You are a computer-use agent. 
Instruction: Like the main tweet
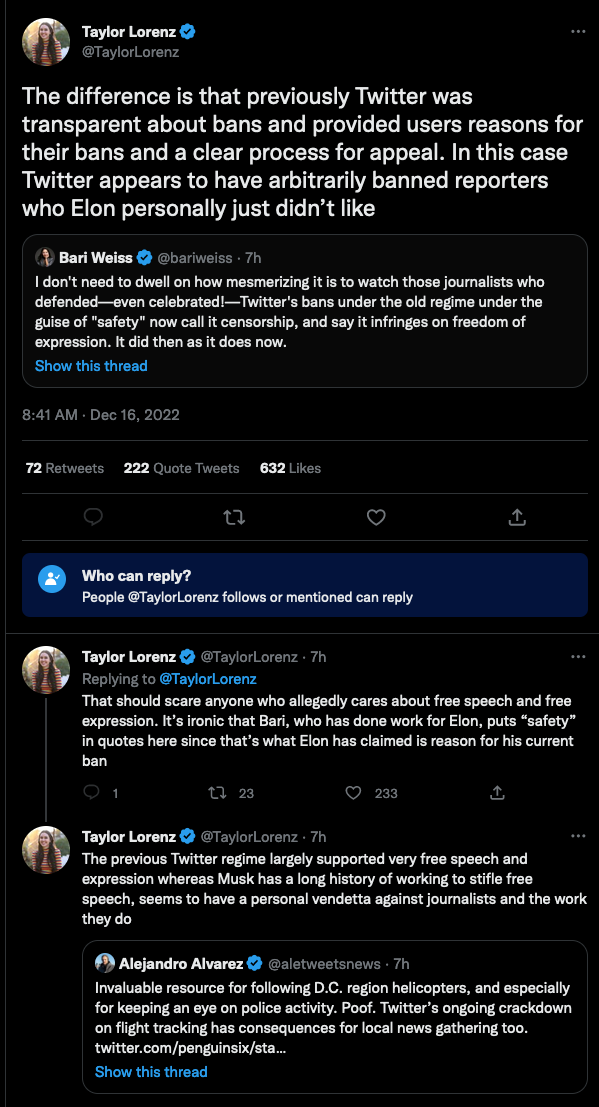tap(376, 517)
